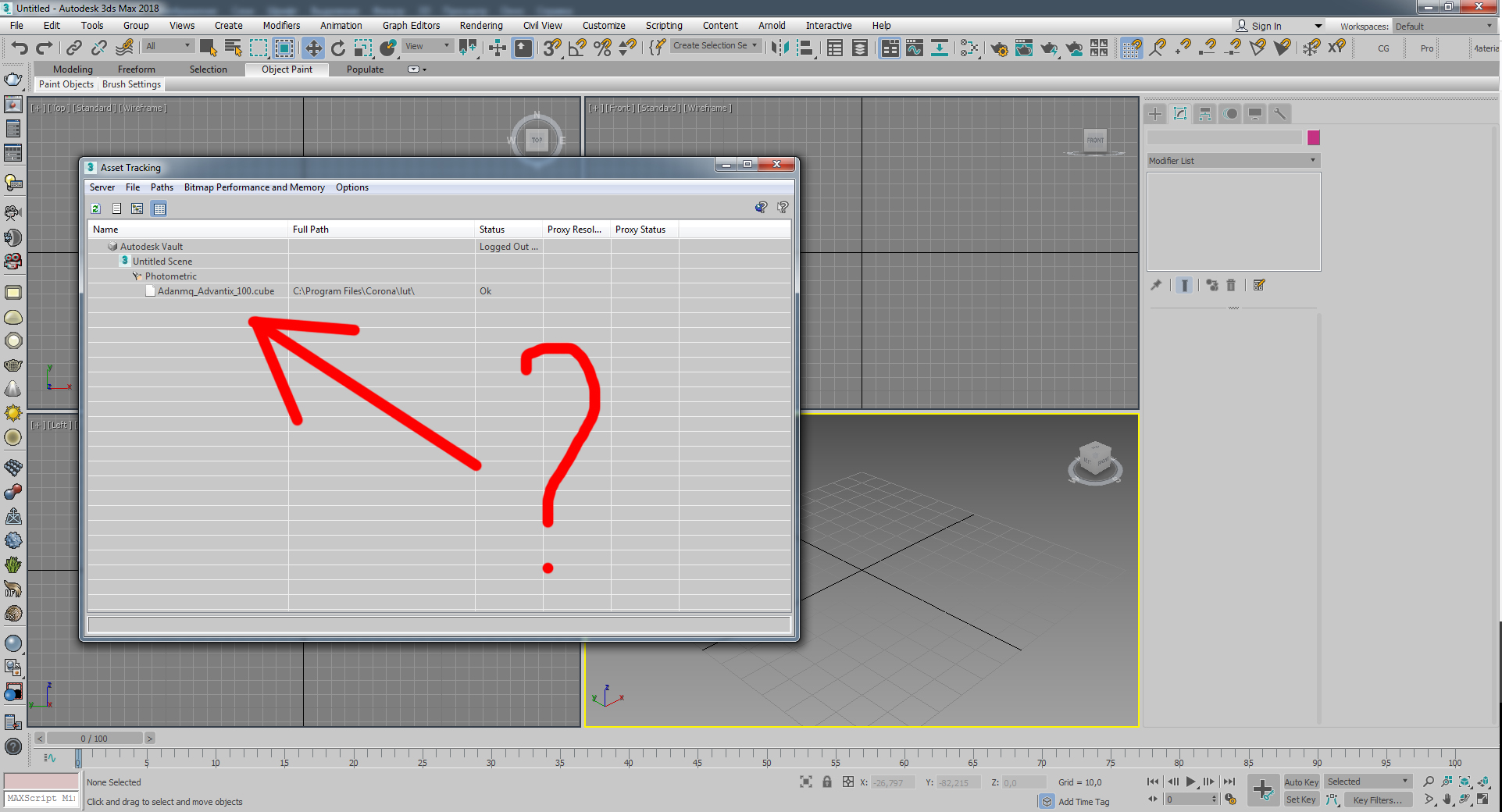Open Bitmap Performance and Memory menu

point(255,187)
